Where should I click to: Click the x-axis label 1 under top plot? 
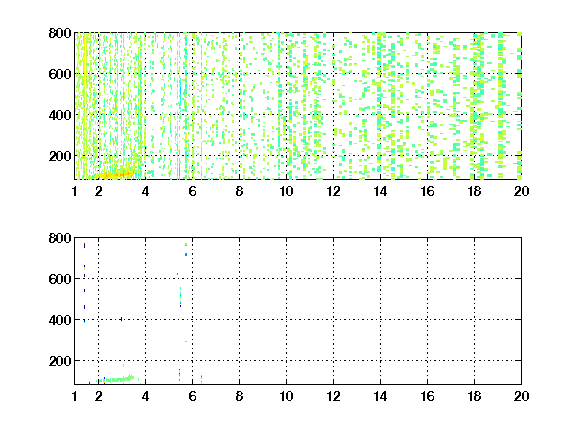(x=75, y=191)
